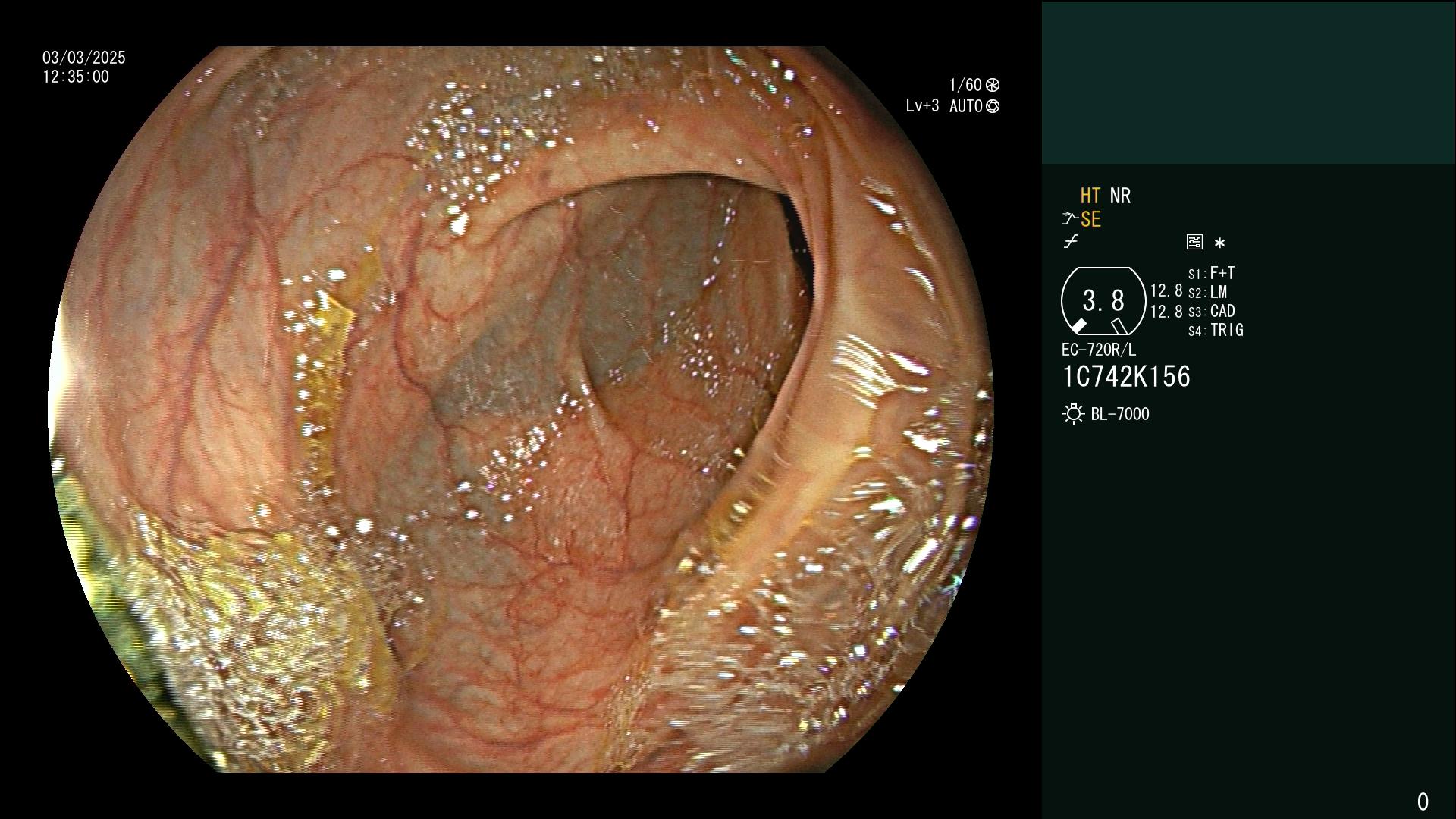
Task: Click the BL-7000 light source label
Action: pyautogui.click(x=1120, y=414)
